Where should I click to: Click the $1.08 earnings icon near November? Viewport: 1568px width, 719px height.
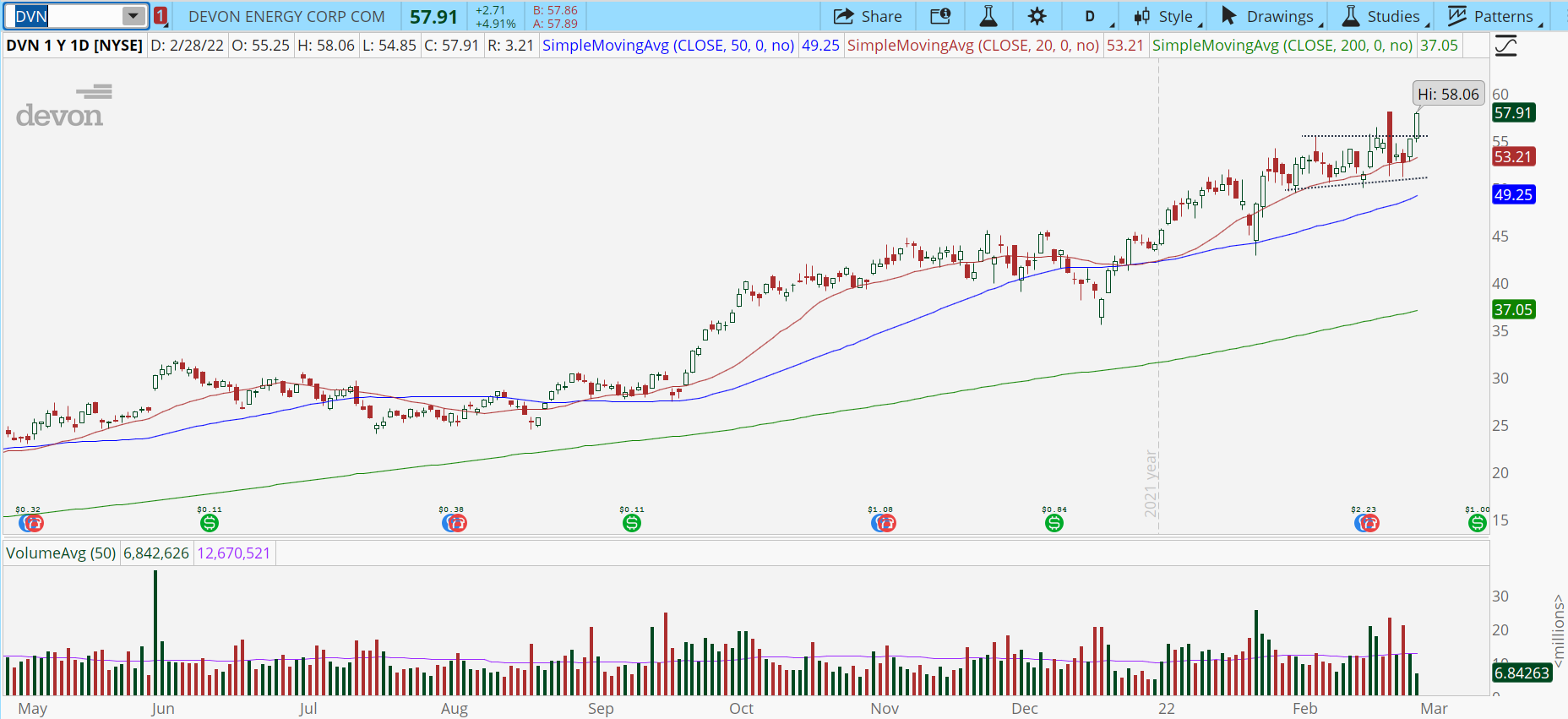tap(883, 523)
